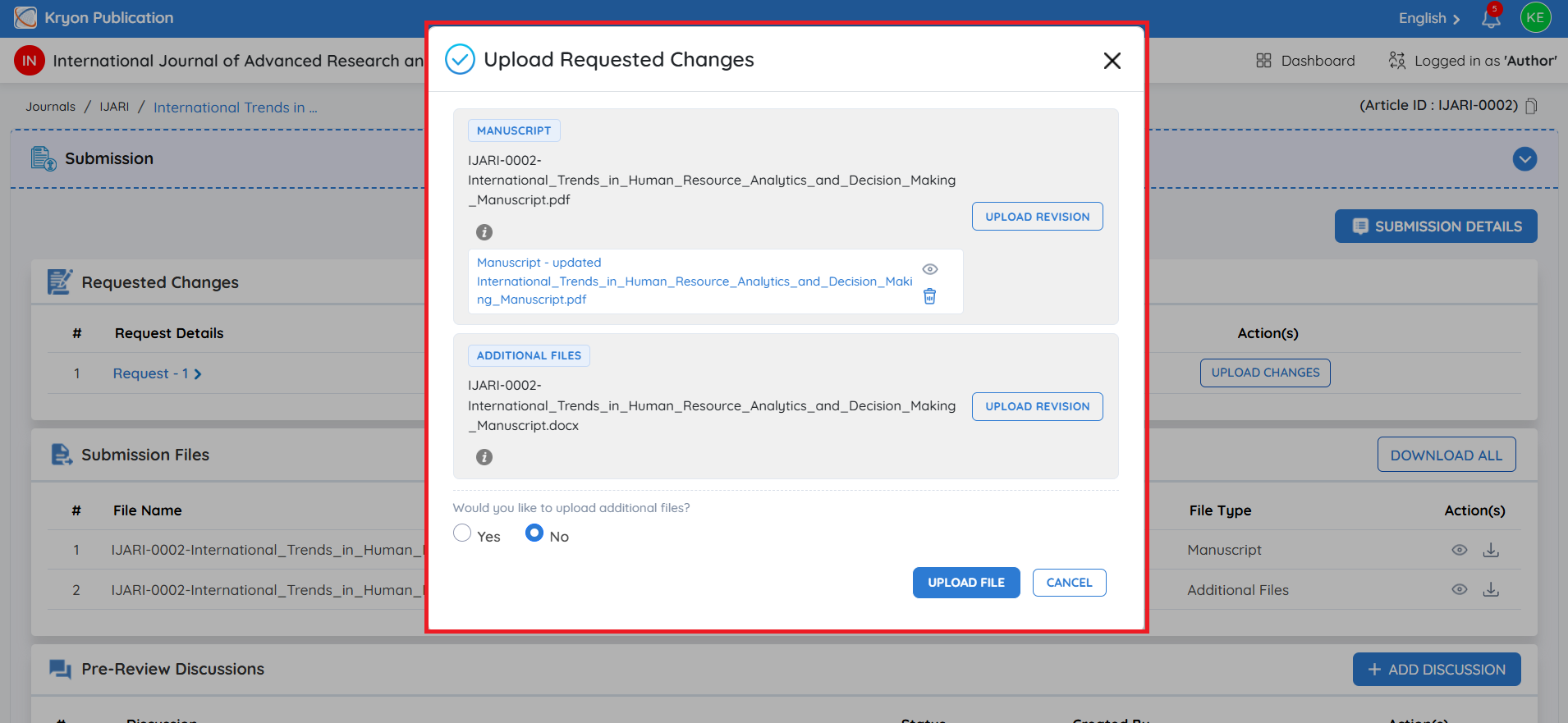Click the IN journal avatar icon
The image size is (1568, 723).
[x=30, y=61]
